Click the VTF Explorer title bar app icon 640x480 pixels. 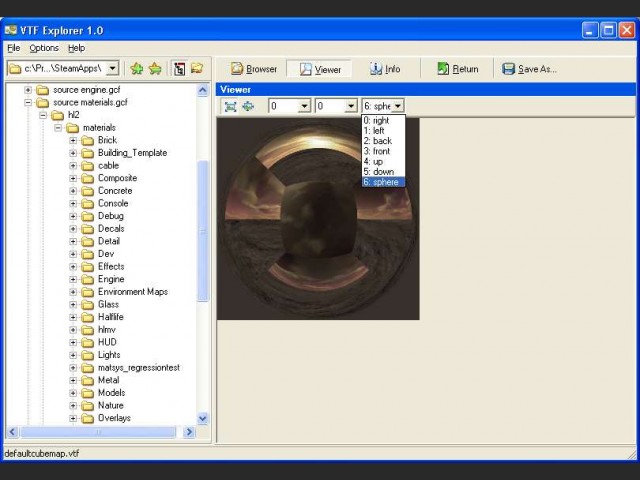[x=11, y=30]
